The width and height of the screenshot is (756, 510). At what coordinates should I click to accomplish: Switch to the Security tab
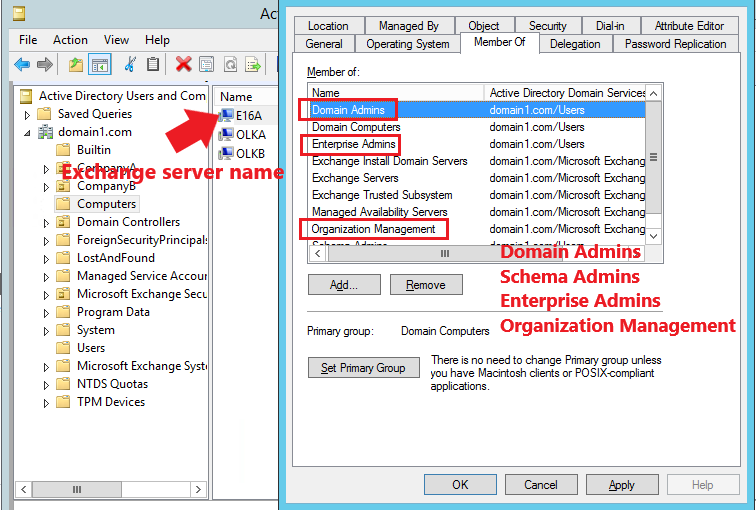[x=548, y=26]
